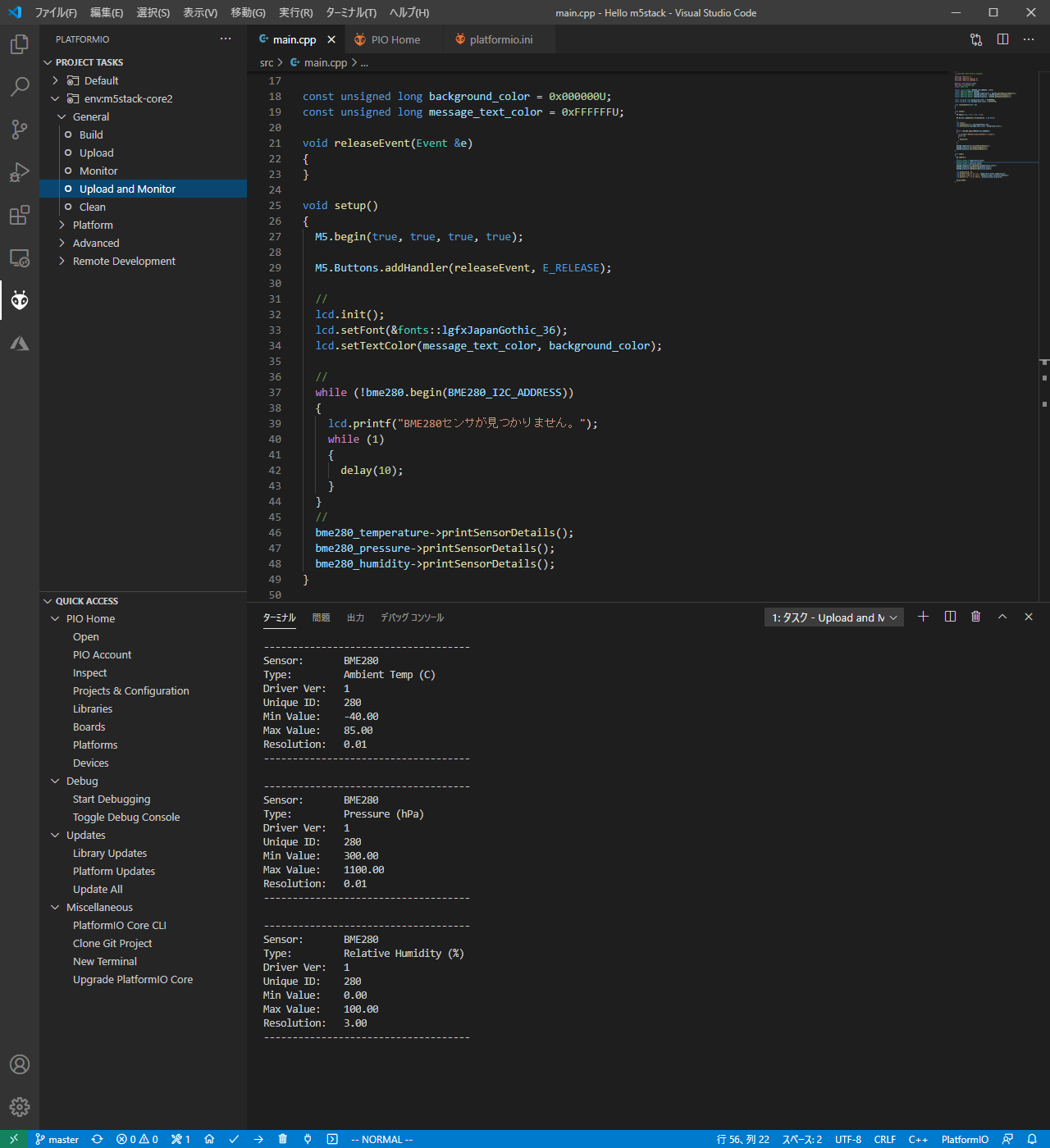The image size is (1050, 1148).
Task: Open PlatformIO sidebar More Actions ellipsis
Action: (226, 39)
